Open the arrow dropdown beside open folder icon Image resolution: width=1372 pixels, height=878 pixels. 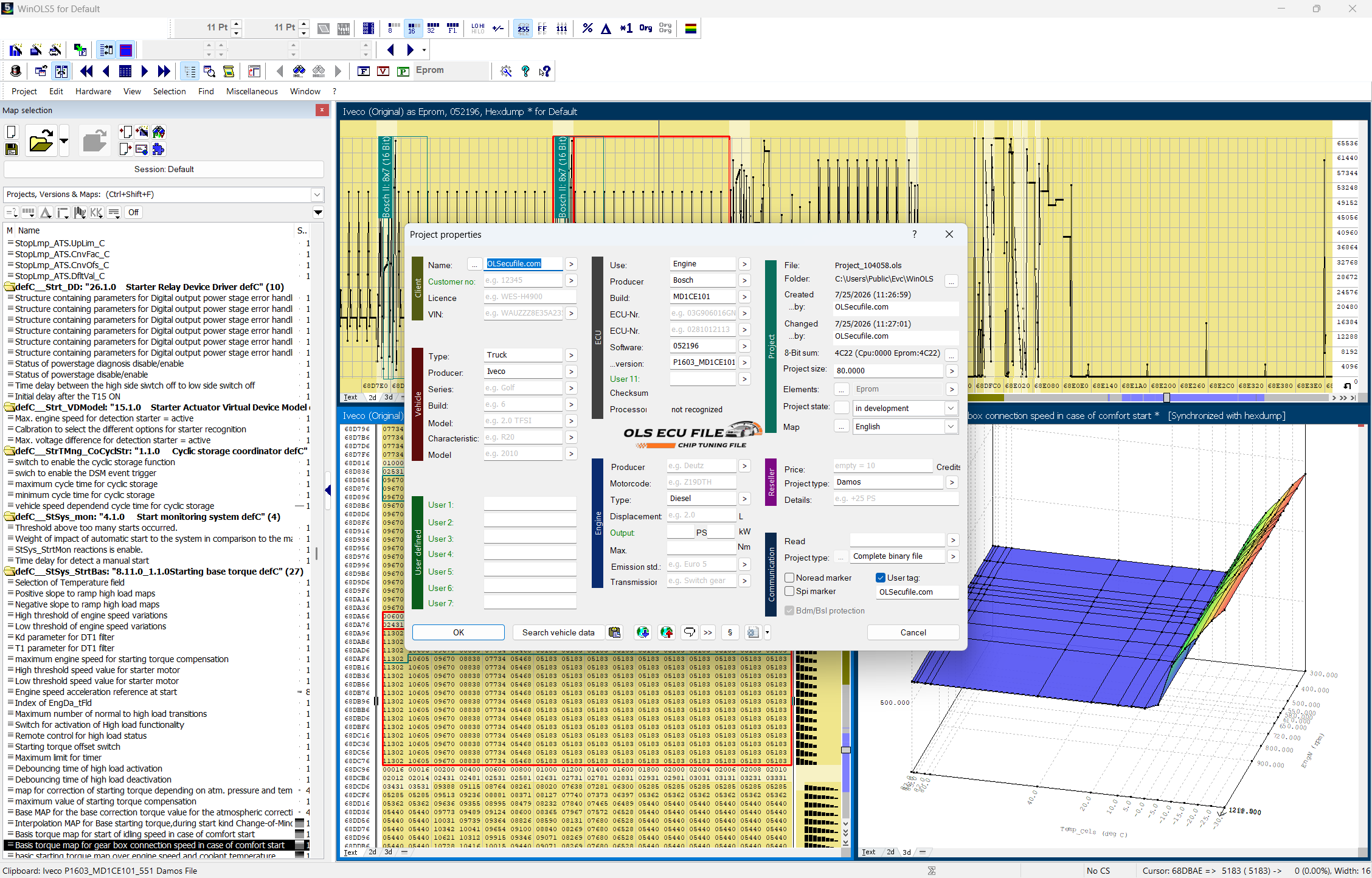[64, 141]
